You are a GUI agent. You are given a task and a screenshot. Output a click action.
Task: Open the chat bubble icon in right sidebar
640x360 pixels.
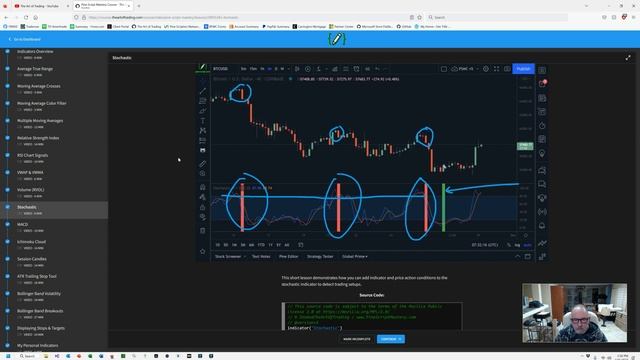click(542, 184)
